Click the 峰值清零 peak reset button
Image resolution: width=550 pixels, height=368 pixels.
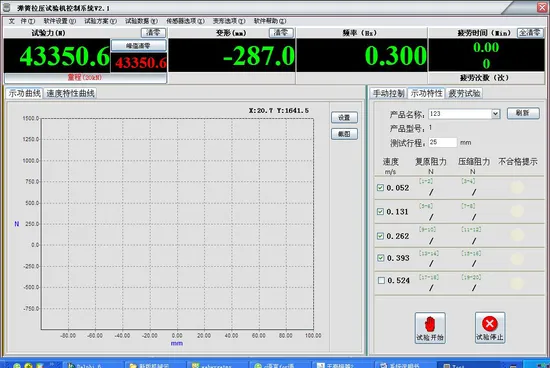pos(139,46)
